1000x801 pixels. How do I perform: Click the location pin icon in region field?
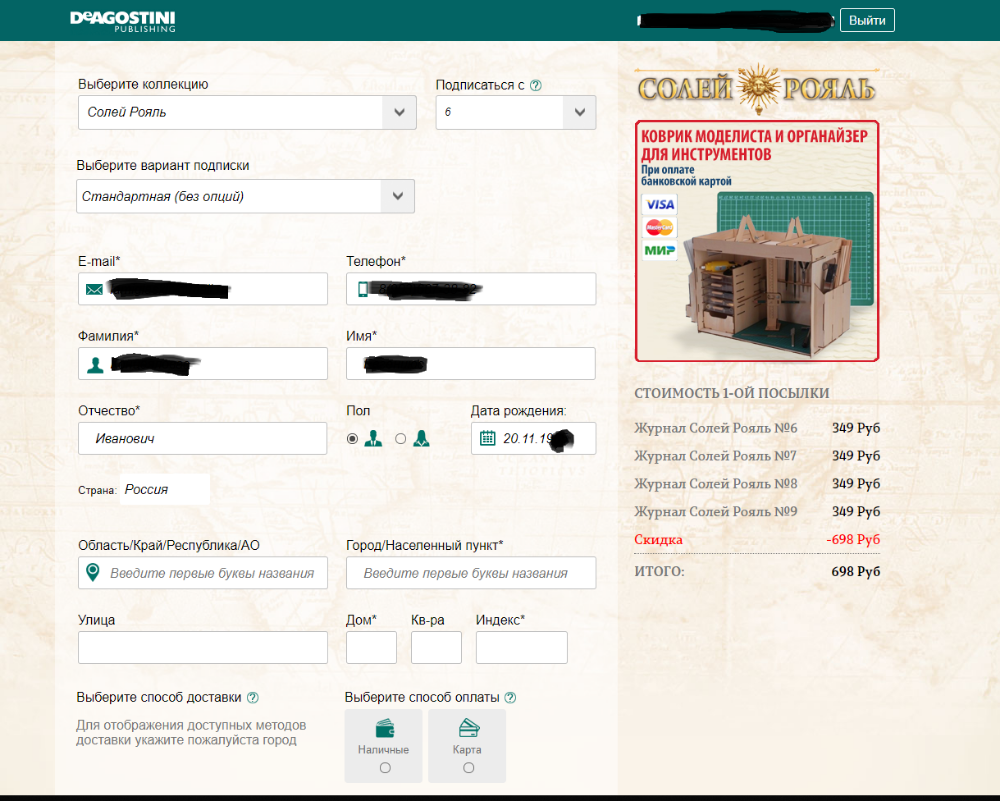click(93, 573)
